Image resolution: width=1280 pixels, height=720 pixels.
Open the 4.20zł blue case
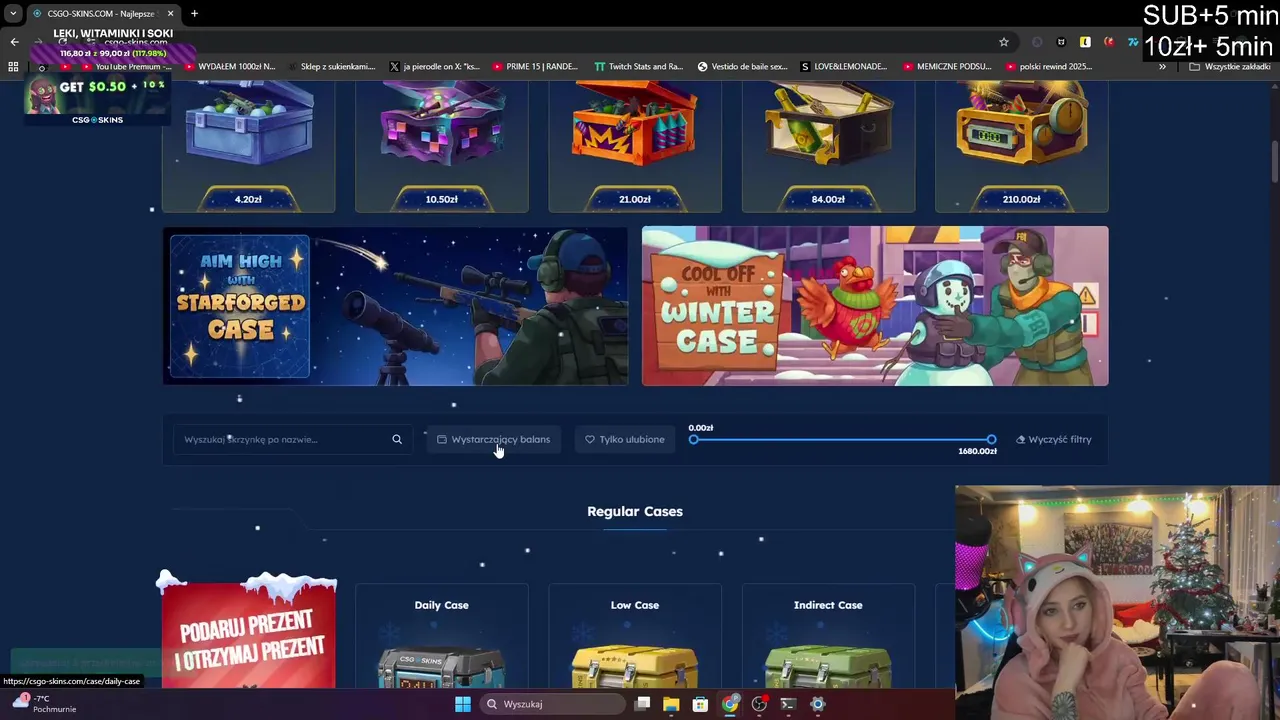[x=248, y=146]
